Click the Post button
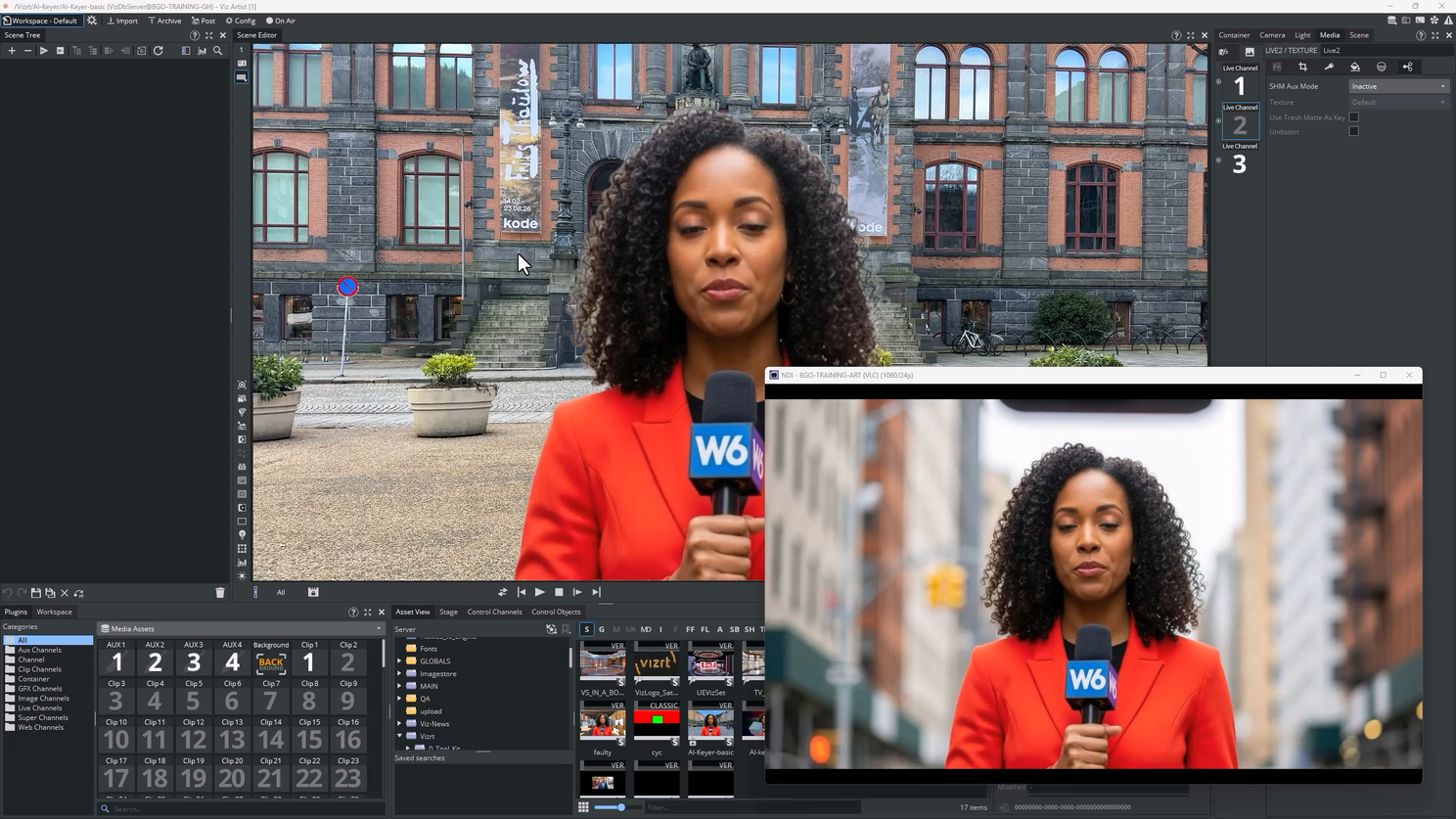Viewport: 1456px width, 819px height. [204, 21]
